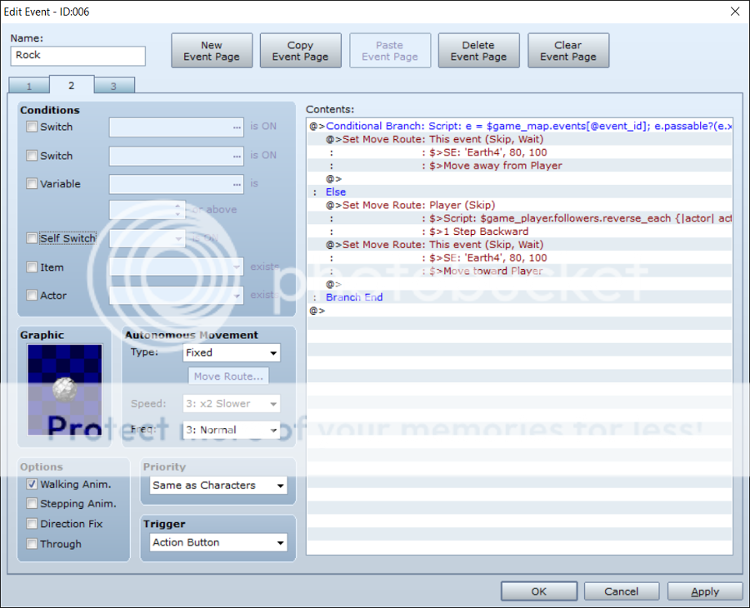Click the rock graphic preview thumbnail
This screenshot has height=608, width=750.
pos(65,392)
